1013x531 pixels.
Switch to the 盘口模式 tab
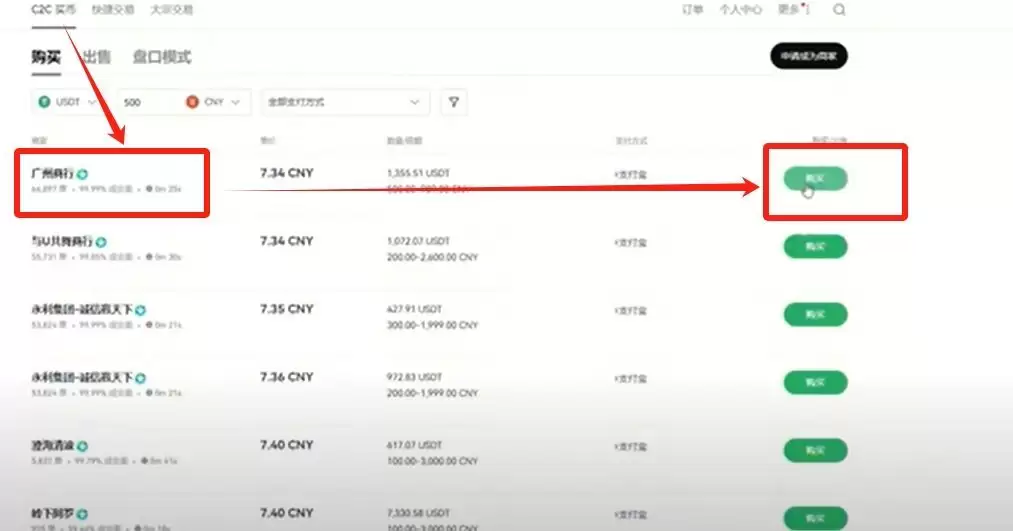pos(161,57)
